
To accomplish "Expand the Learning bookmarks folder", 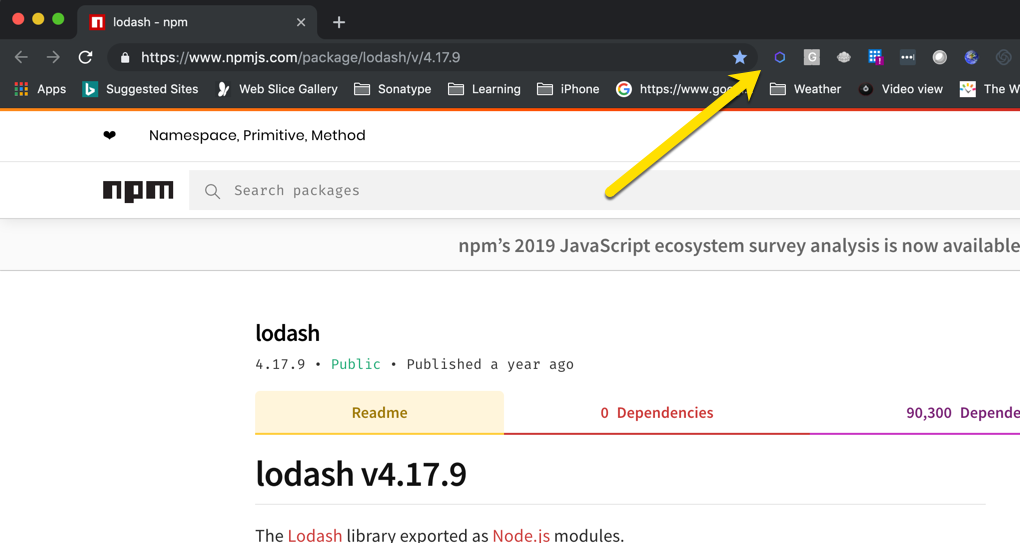I will tap(485, 89).
